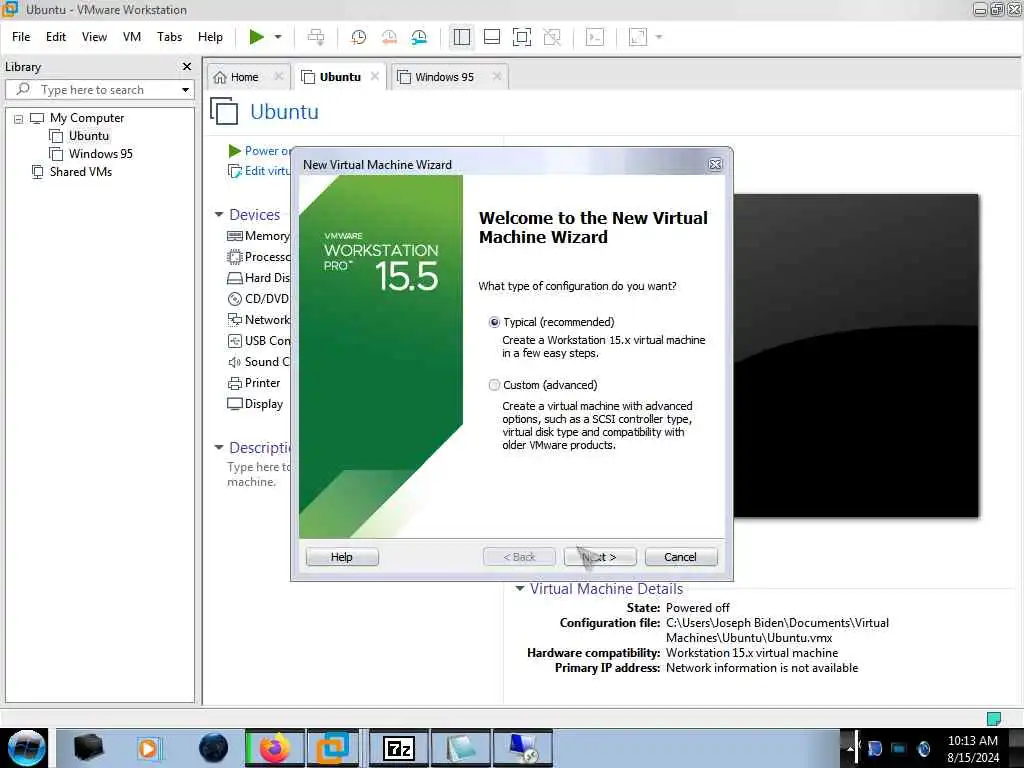Image resolution: width=1024 pixels, height=768 pixels.
Task: Toggle the Library sidebar view icon
Action: tap(462, 37)
